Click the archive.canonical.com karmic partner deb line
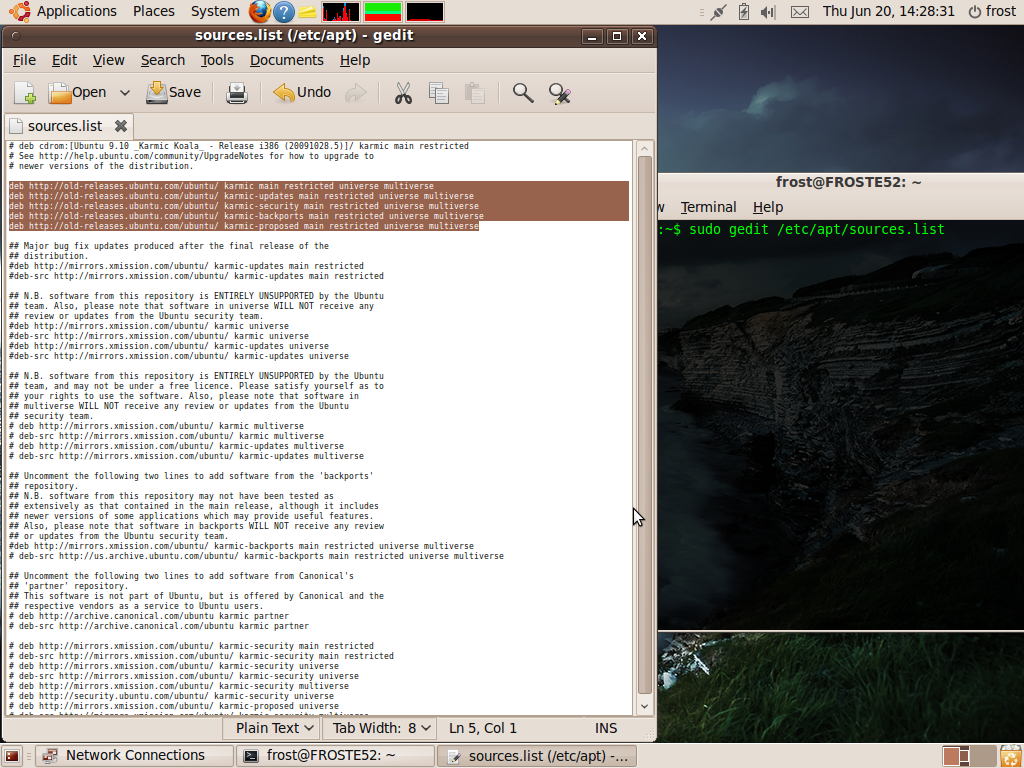Screen dimensions: 1024x768 (148, 616)
